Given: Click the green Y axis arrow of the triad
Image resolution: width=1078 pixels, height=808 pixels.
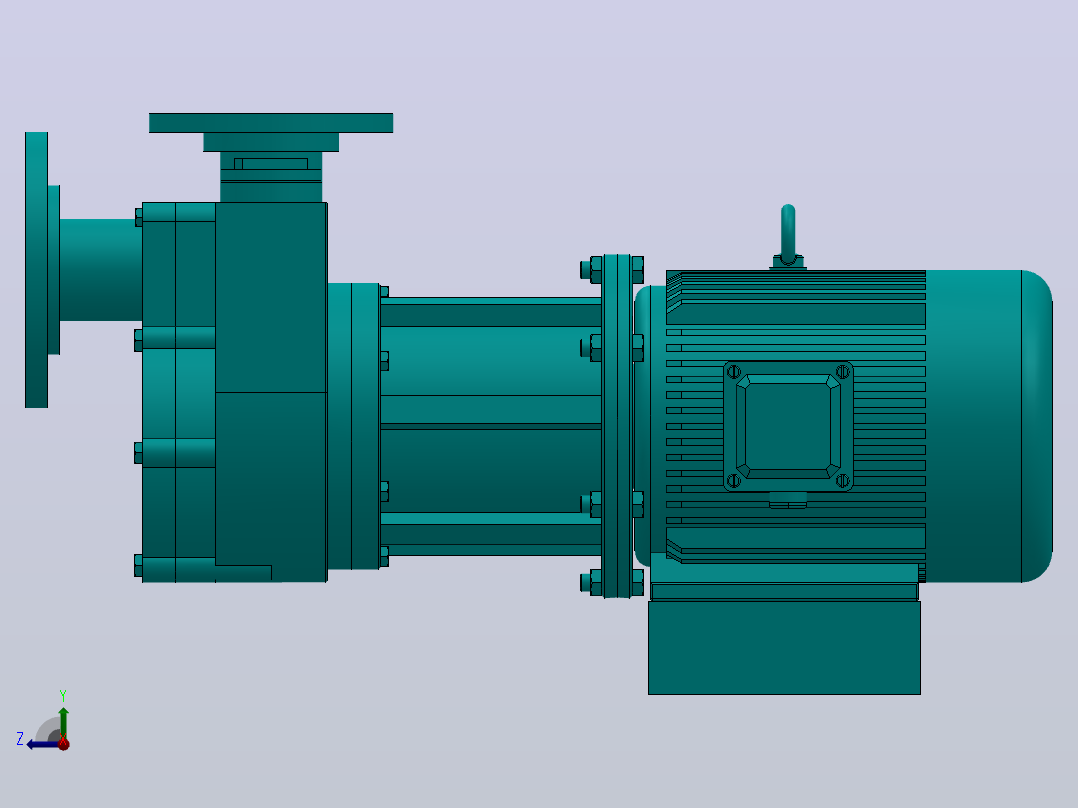Looking at the screenshot, I should tap(63, 722).
